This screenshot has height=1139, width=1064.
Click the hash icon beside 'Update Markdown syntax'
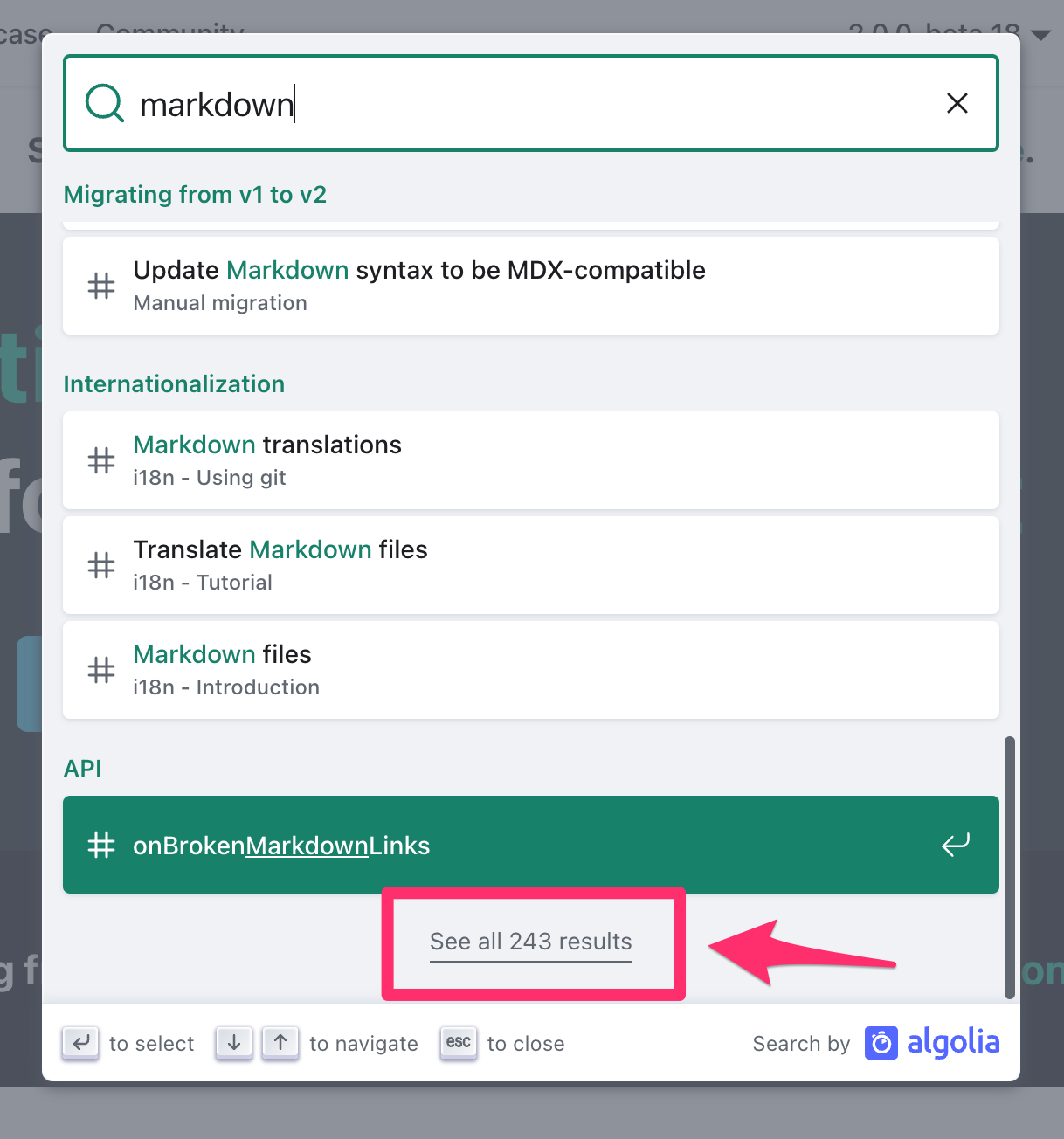[100, 286]
